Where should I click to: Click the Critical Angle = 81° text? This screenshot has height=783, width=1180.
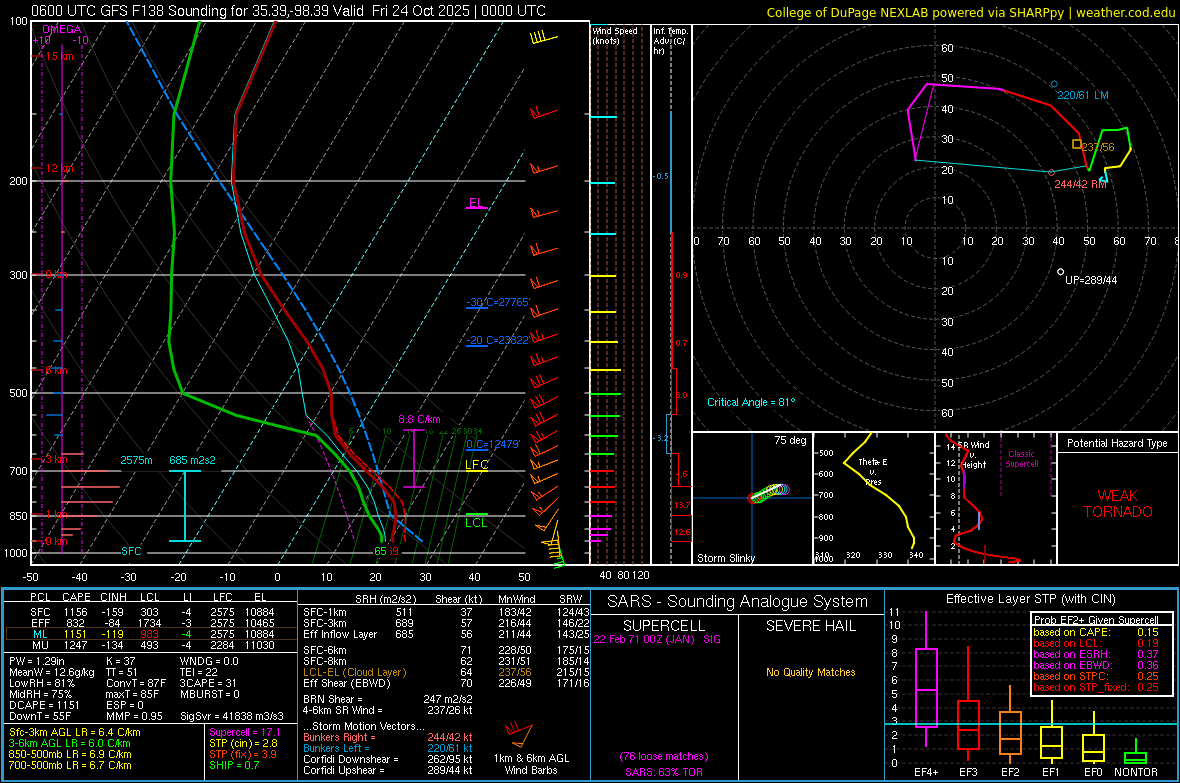tap(750, 402)
